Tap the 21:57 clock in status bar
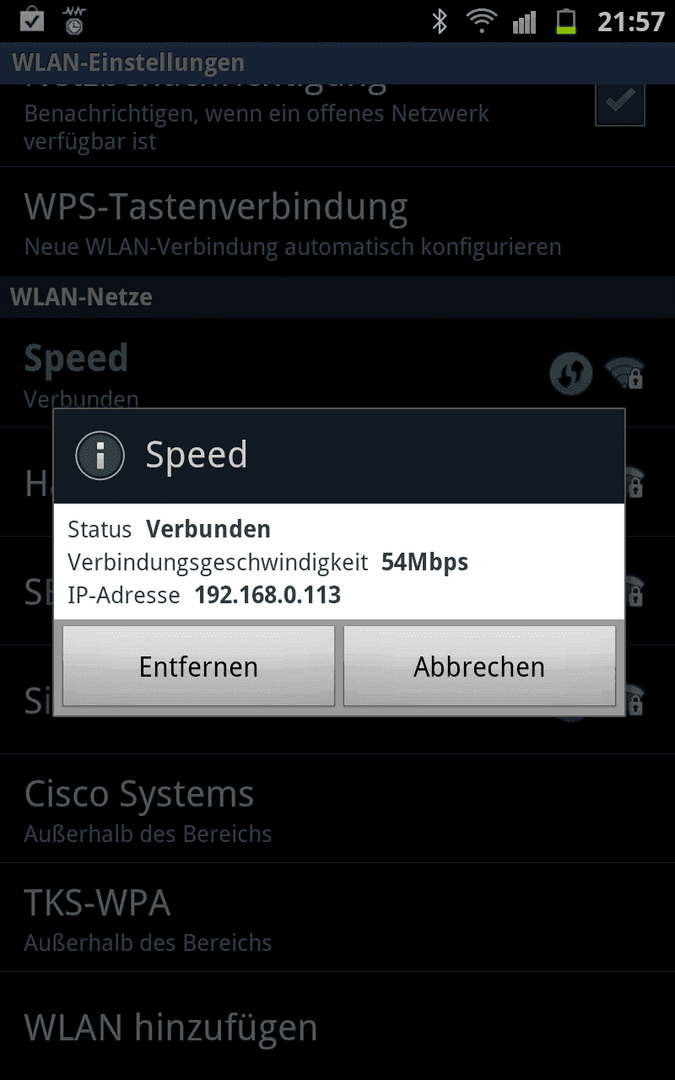The image size is (675, 1080). point(630,21)
